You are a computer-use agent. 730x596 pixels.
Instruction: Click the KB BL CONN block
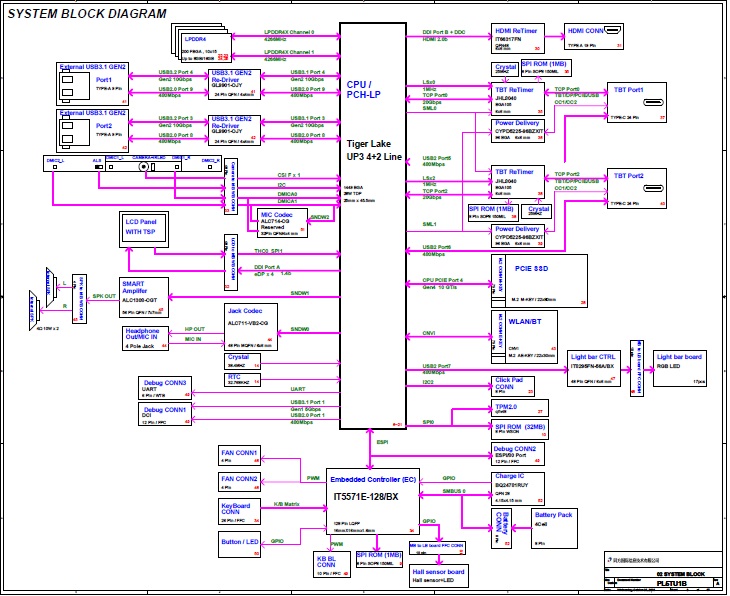pos(332,564)
